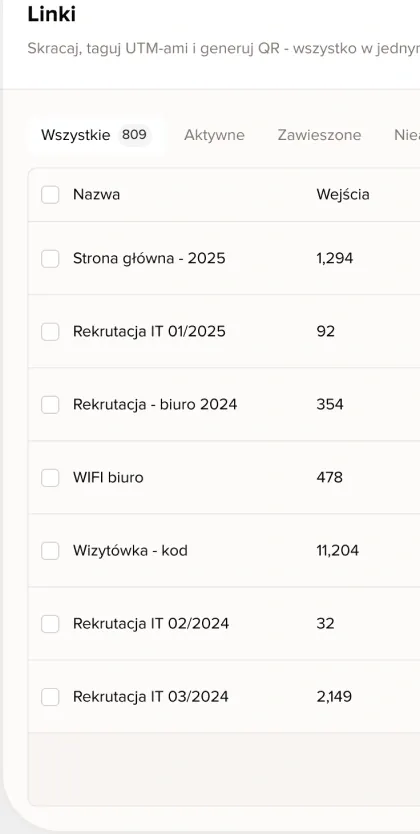
Task: Open the Strona główna - 2025 link
Action: [x=149, y=258]
